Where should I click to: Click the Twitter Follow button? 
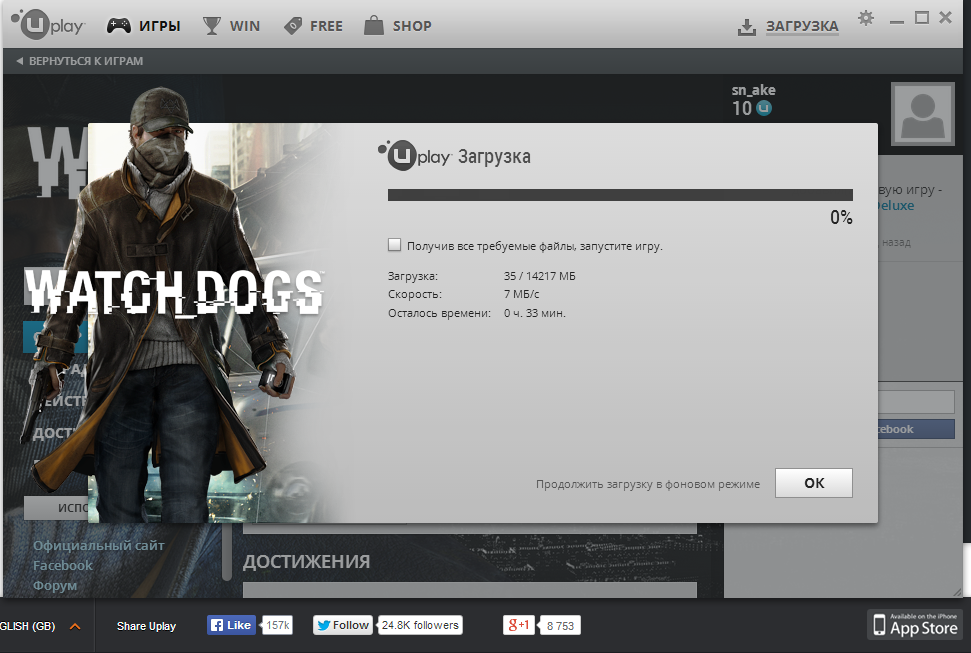[343, 625]
